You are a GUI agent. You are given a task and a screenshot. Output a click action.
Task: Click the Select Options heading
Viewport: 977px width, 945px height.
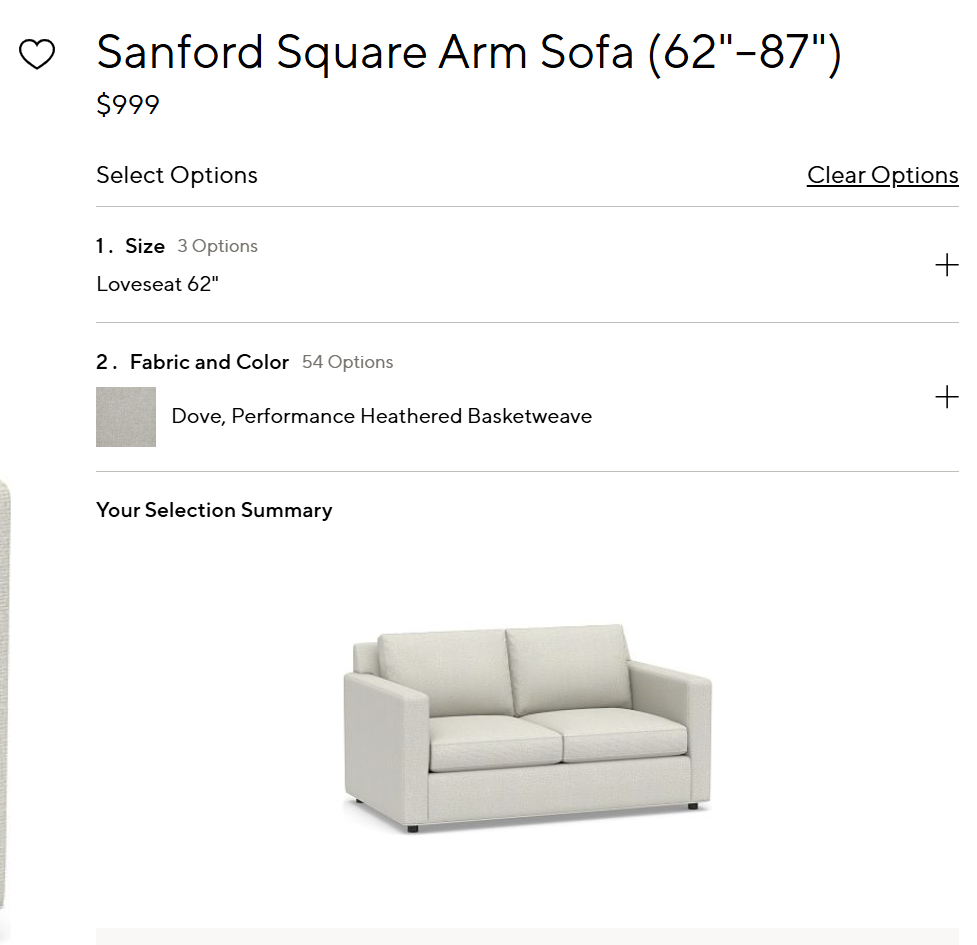176,175
